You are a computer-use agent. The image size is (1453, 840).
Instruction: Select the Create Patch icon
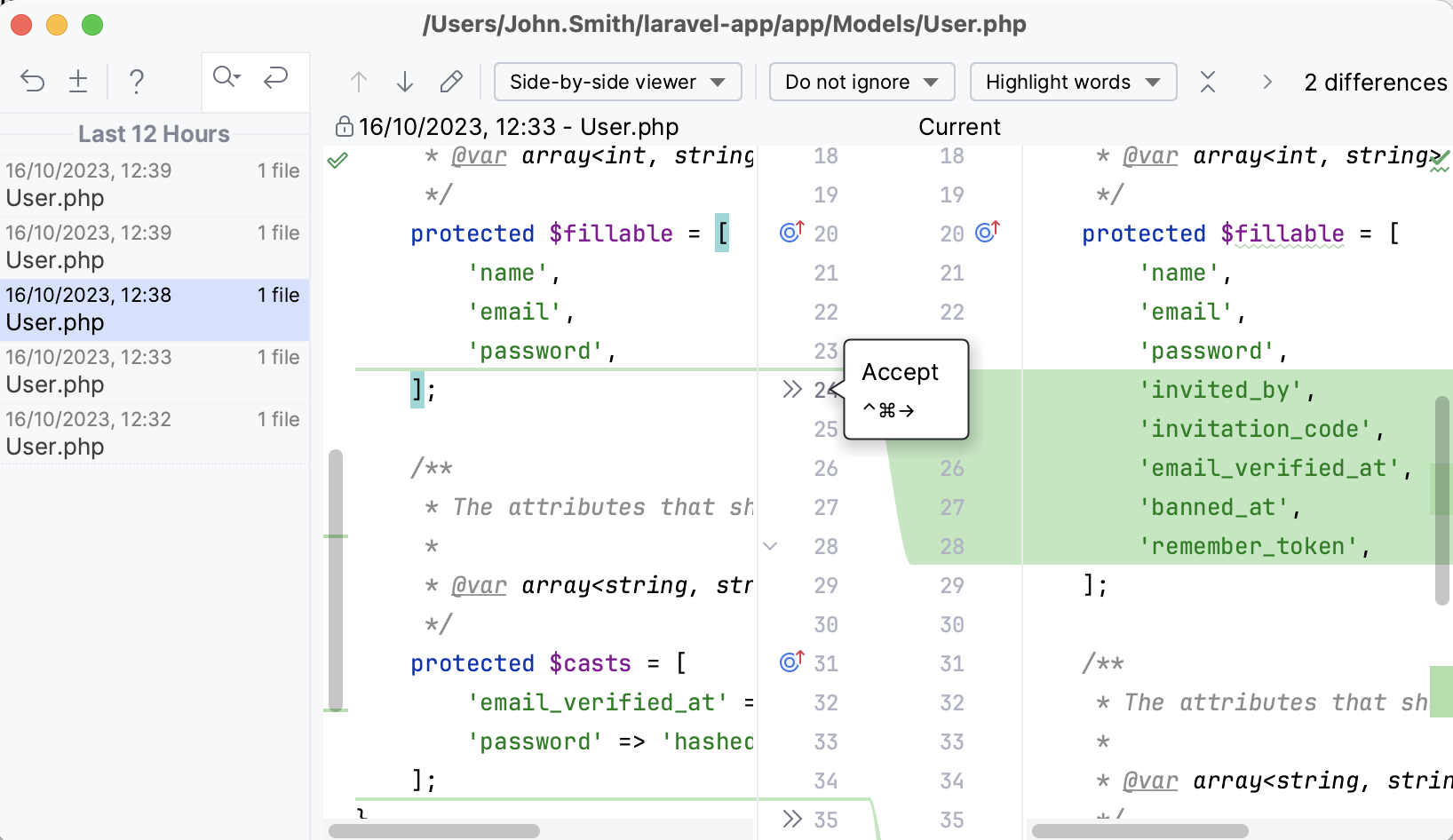pyautogui.click(x=78, y=81)
